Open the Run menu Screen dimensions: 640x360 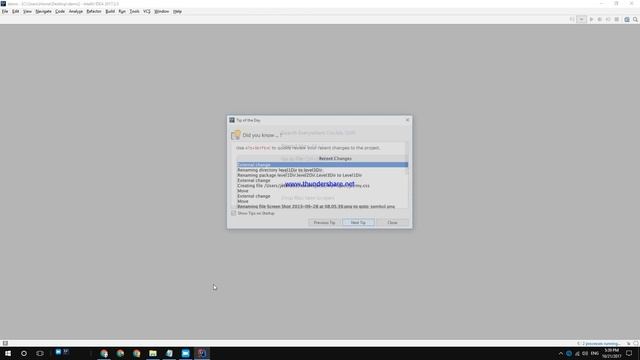pos(122,11)
